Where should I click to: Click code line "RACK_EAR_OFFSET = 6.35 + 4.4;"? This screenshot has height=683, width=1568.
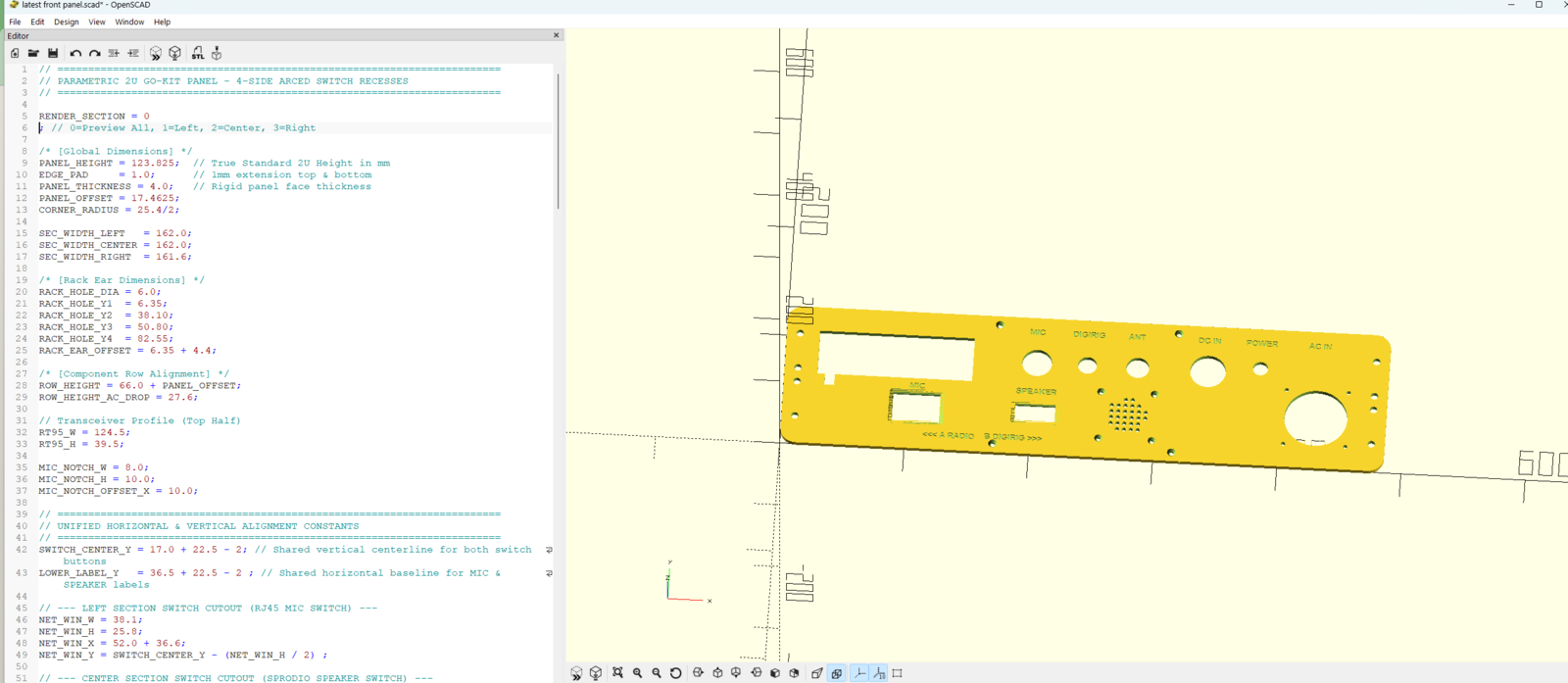click(127, 351)
